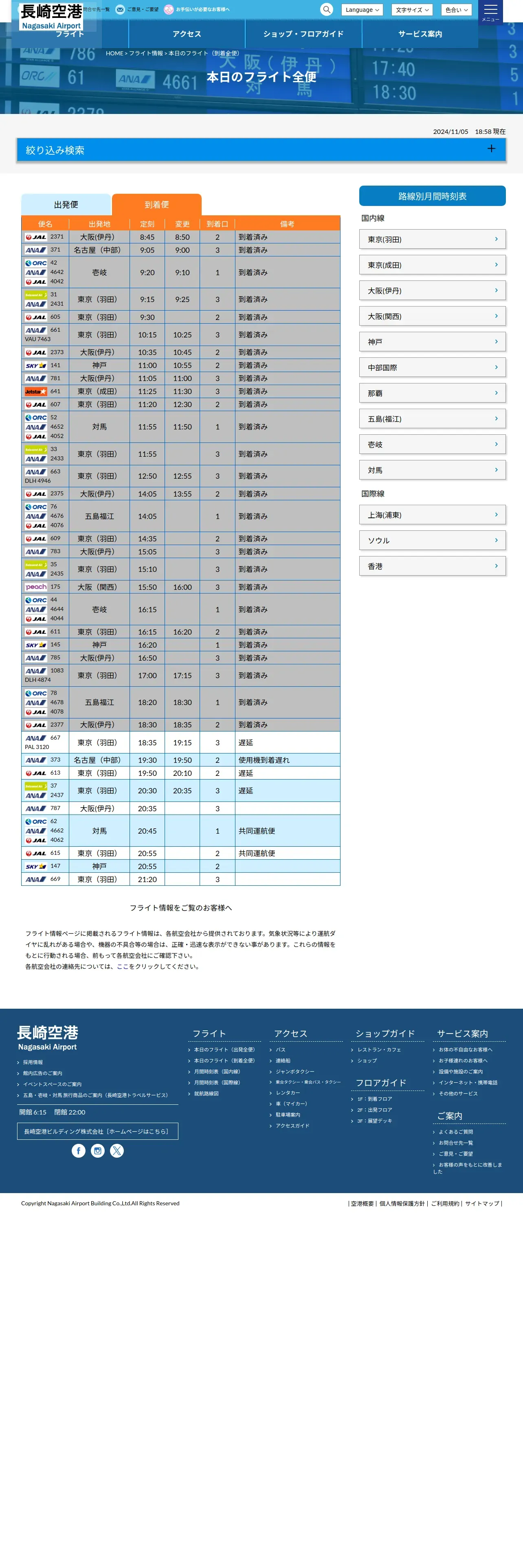523x1568 pixels.
Task: Open 対馬 timetable route
Action: 432,470
